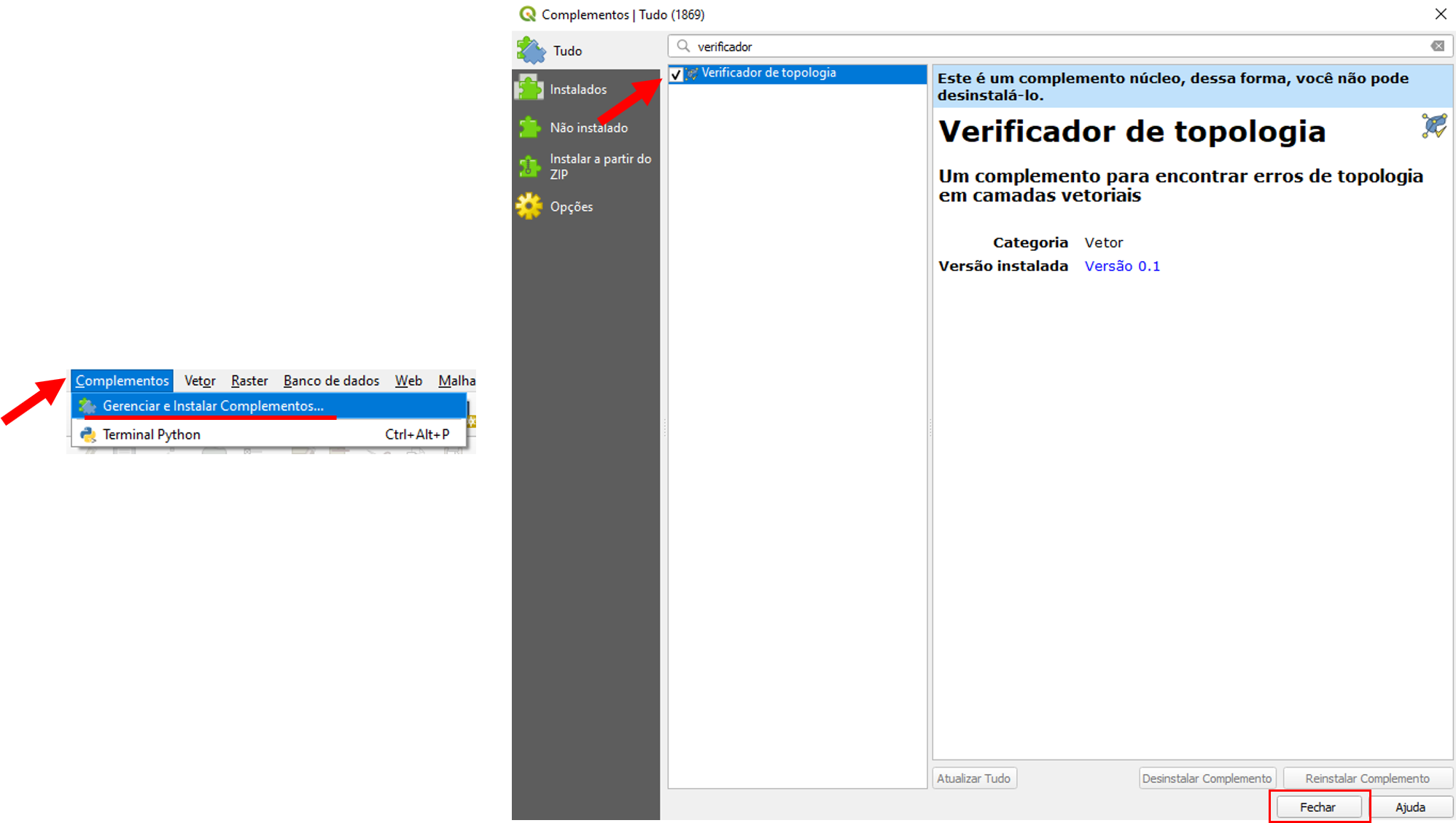
Task: Click the Instalar a partir do ZIP icon
Action: [x=529, y=166]
